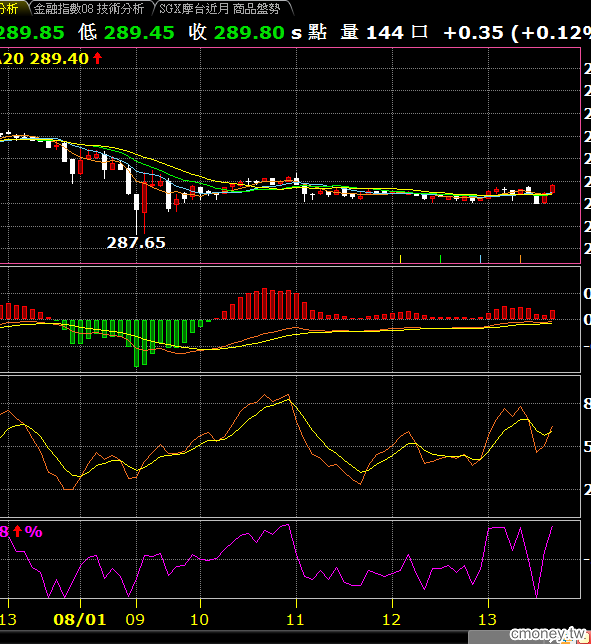
Task: Click the 287.65 low price label
Action: 136,242
